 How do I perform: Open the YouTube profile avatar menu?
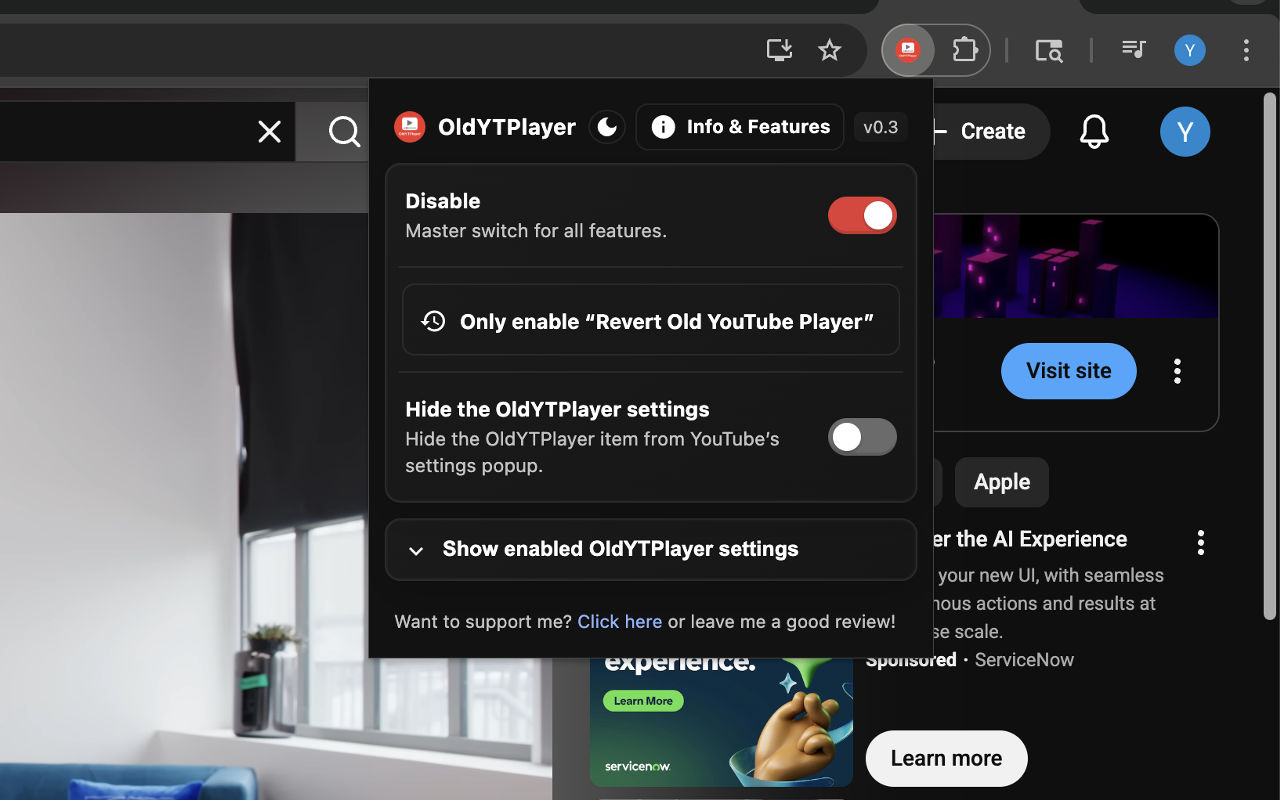(1185, 131)
